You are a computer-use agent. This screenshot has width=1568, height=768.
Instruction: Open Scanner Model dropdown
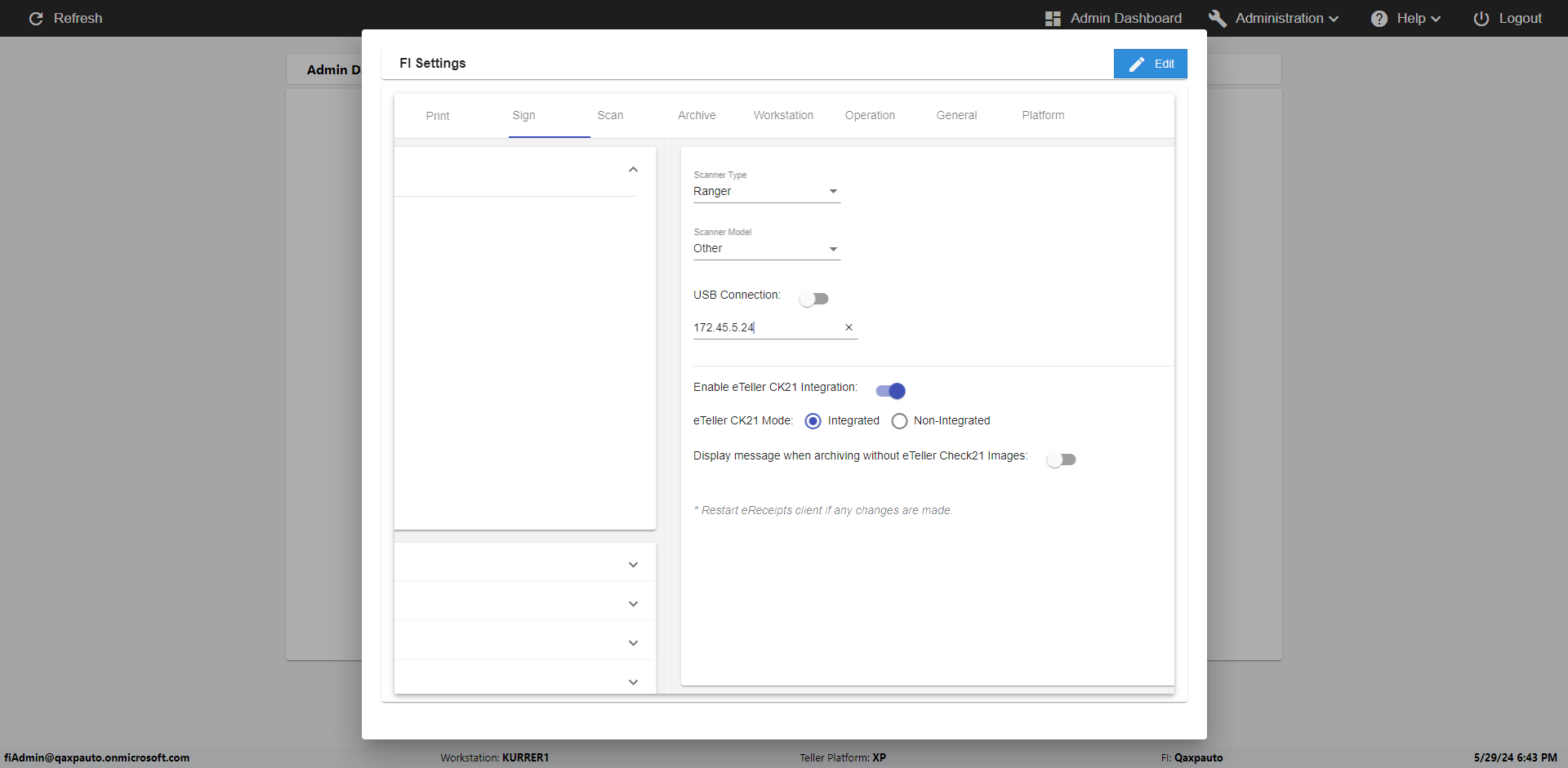click(766, 248)
